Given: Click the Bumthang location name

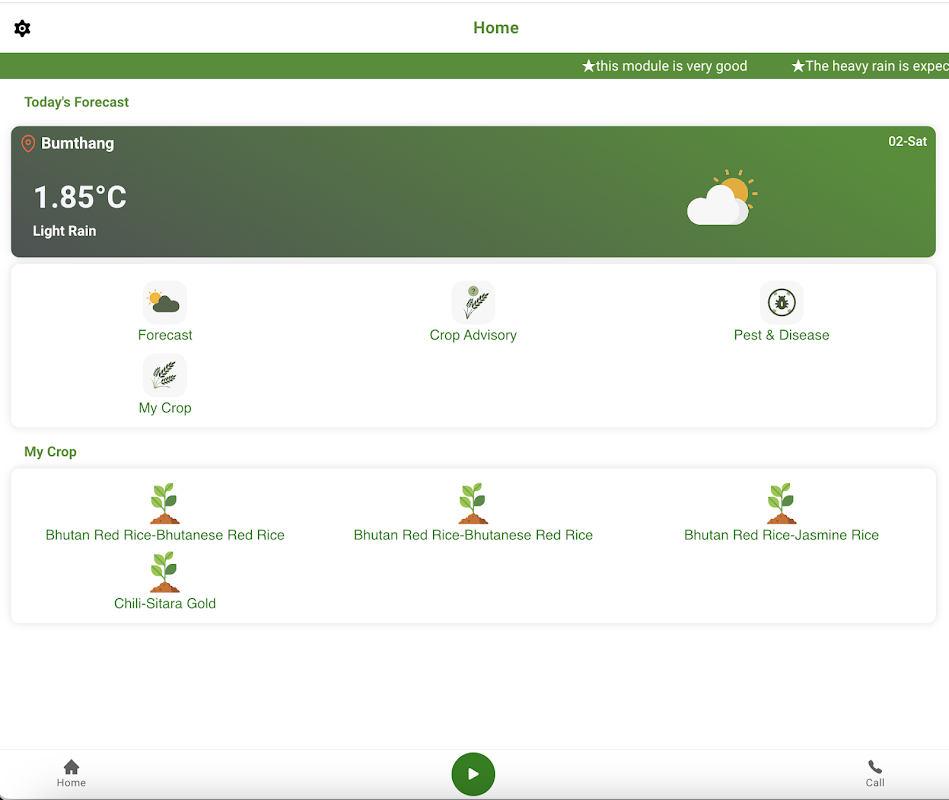Looking at the screenshot, I should pyautogui.click(x=77, y=143).
